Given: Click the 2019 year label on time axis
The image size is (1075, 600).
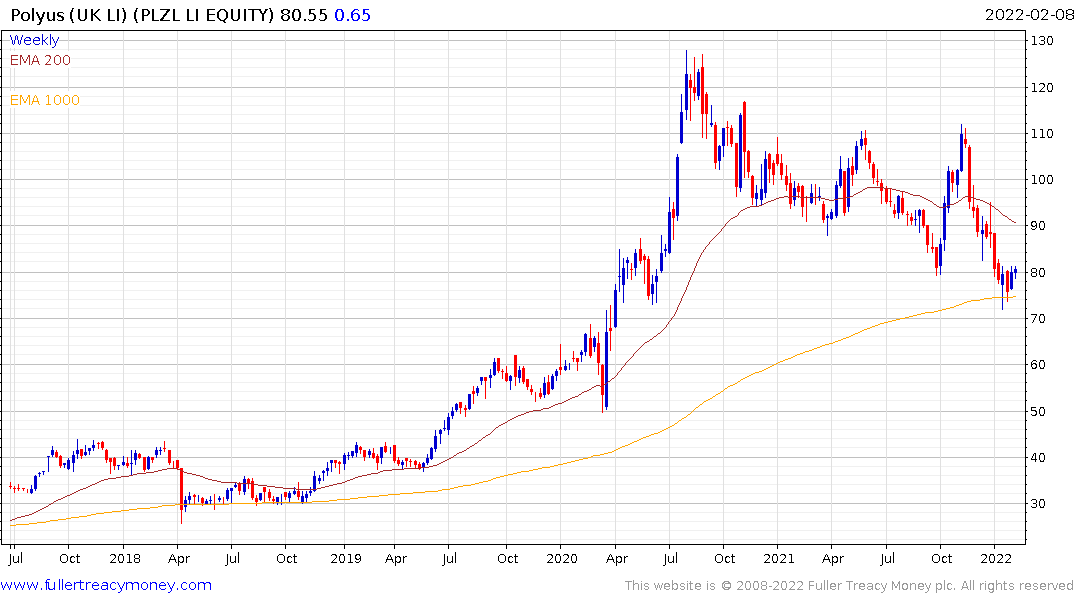Looking at the screenshot, I should click(x=346, y=558).
